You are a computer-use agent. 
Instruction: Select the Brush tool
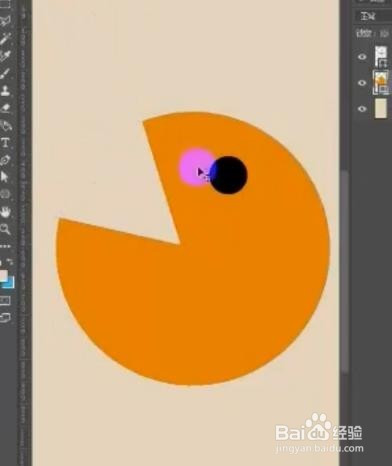coord(5,73)
